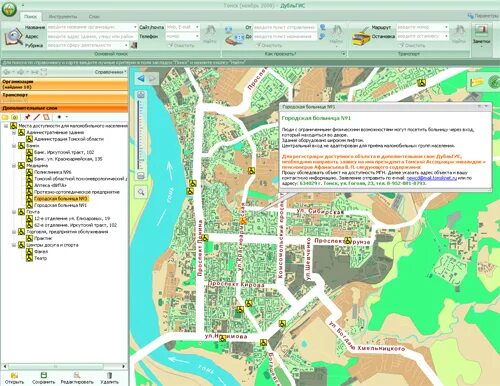500x386 pixels.
Task: Collapse the Почта tree group
Action: pyautogui.click(x=14, y=212)
